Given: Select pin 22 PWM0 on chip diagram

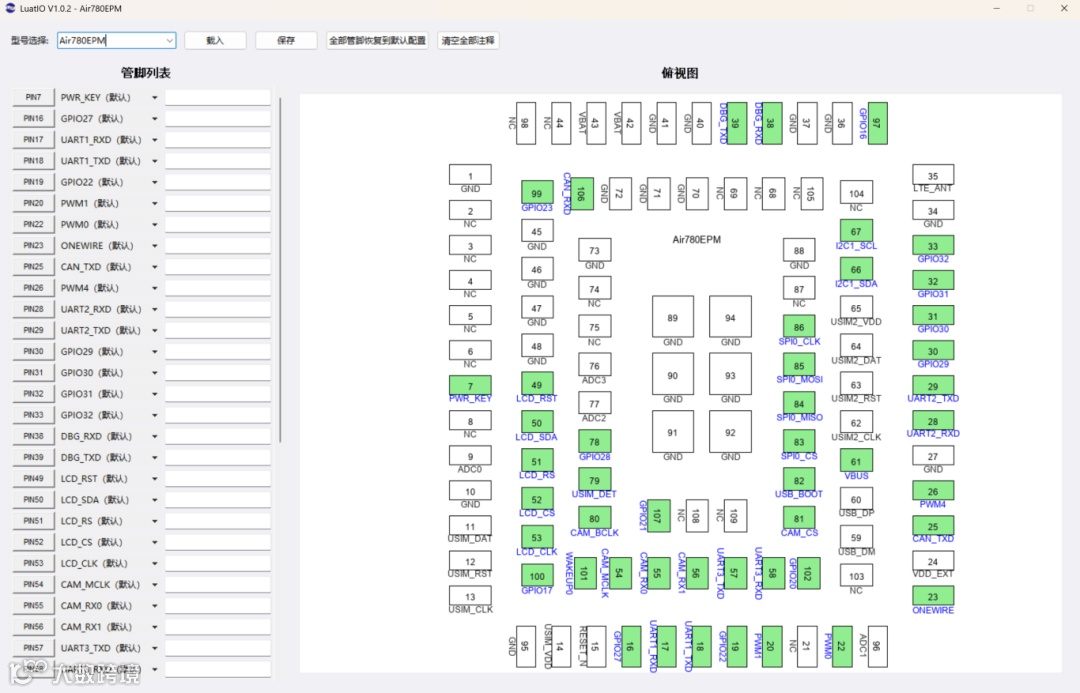Looking at the screenshot, I should (x=842, y=646).
